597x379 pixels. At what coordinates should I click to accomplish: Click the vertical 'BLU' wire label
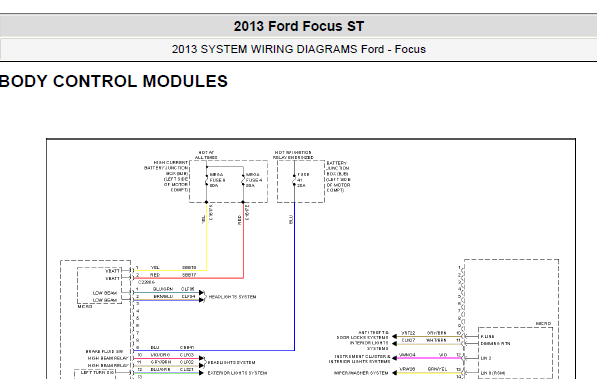pyautogui.click(x=291, y=219)
